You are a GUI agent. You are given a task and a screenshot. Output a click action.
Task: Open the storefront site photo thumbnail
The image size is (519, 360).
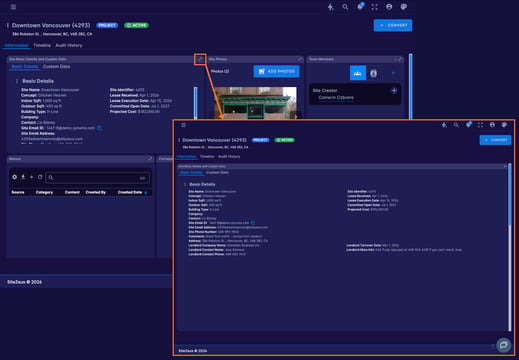[x=255, y=103]
